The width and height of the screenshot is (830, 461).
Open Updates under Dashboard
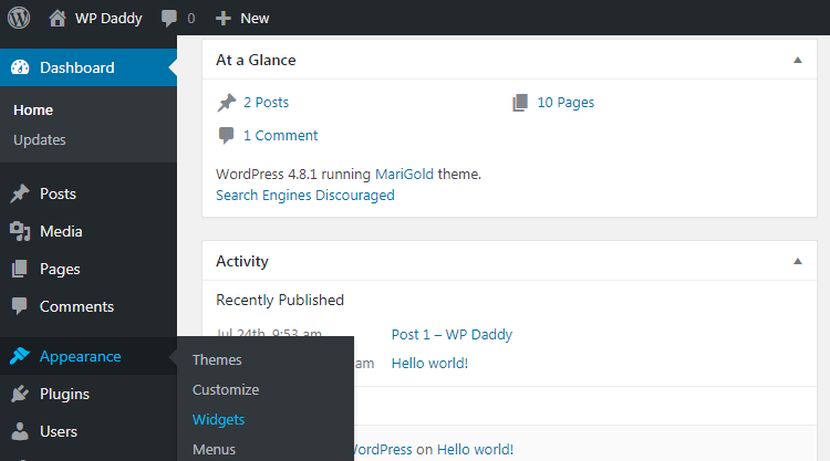coord(40,140)
